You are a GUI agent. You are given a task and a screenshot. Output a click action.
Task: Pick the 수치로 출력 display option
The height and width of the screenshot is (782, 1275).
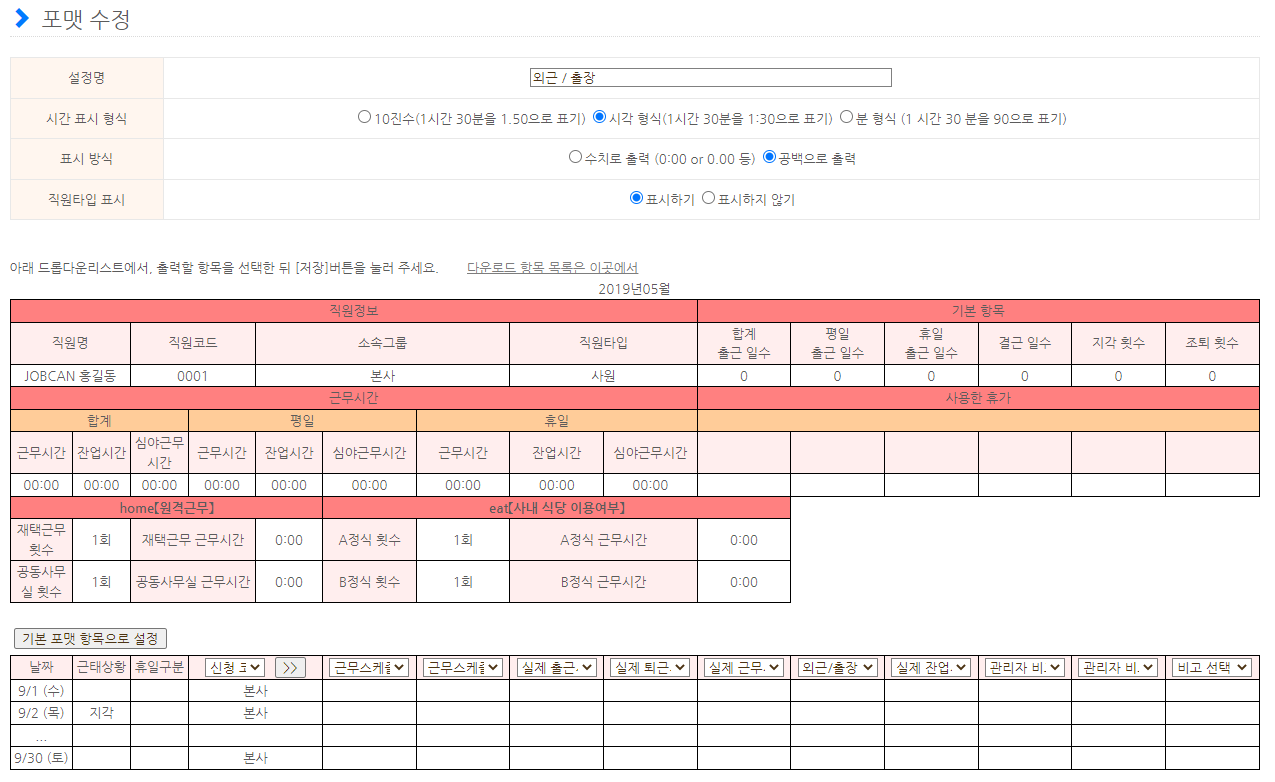[x=575, y=157]
